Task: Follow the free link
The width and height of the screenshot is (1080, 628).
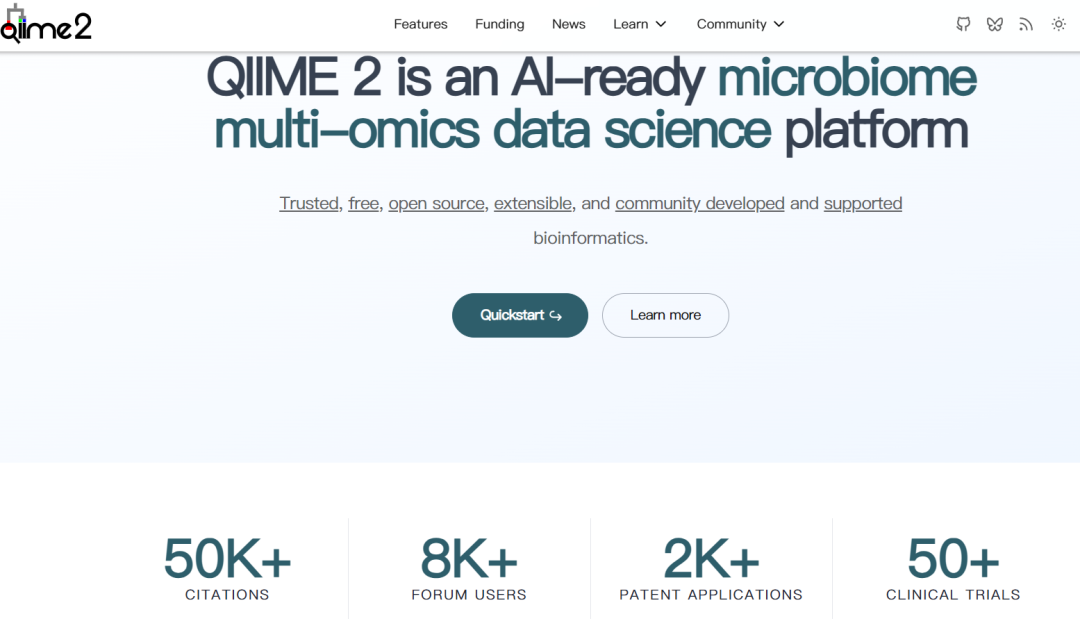Action: [x=364, y=204]
